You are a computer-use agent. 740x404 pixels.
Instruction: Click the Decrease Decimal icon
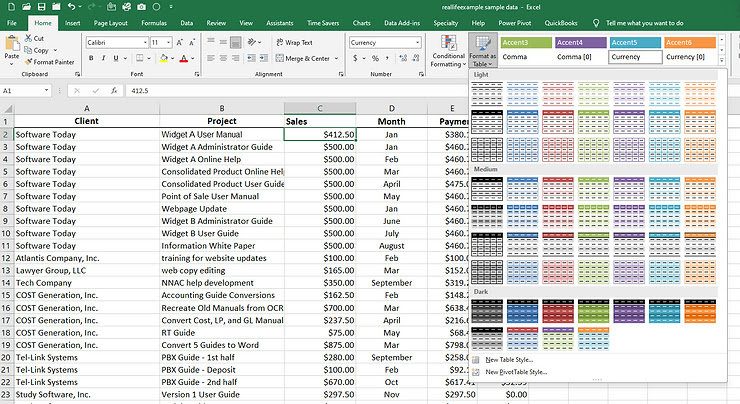tap(416, 58)
